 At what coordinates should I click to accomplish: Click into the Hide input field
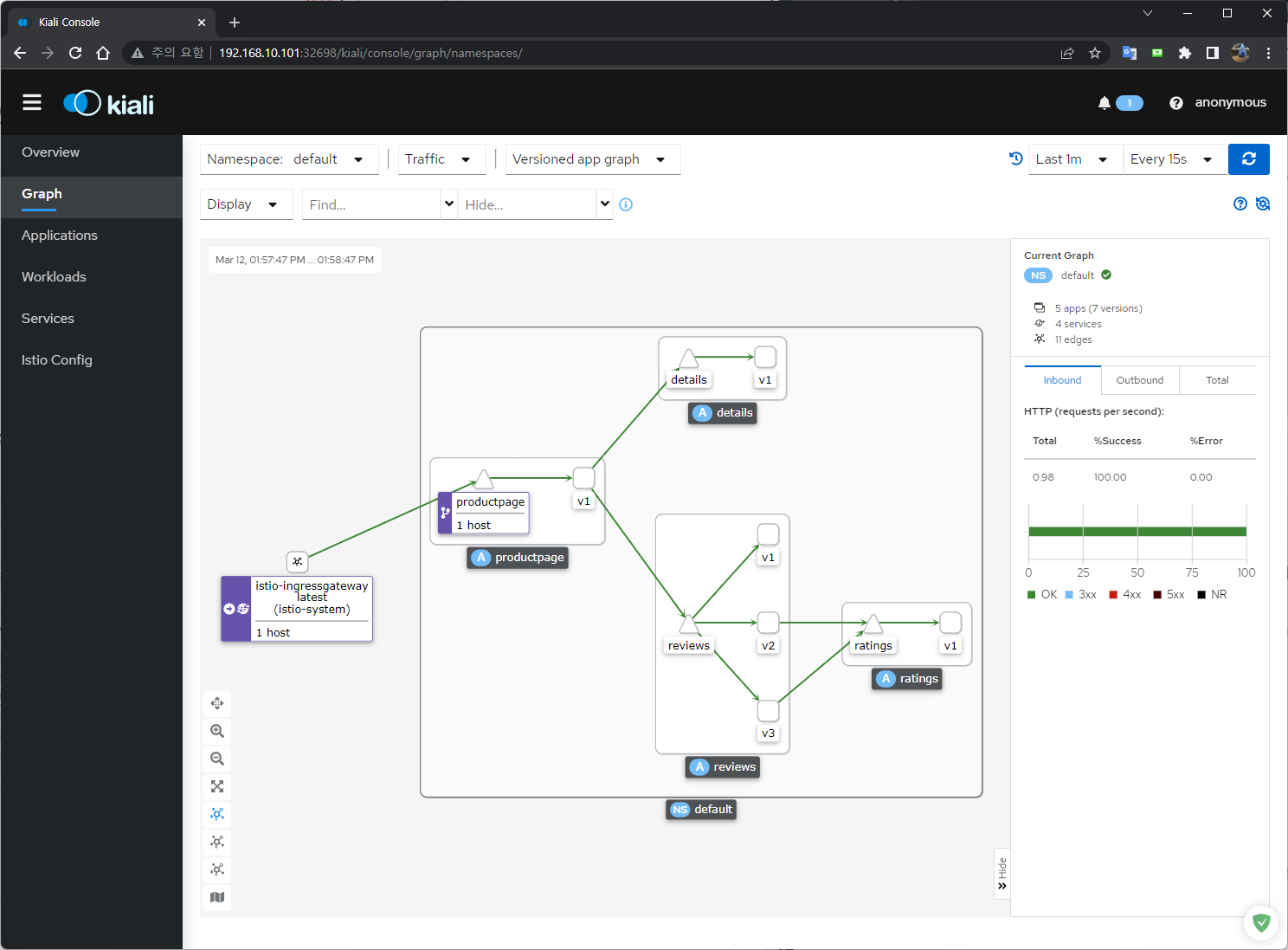pyautogui.click(x=527, y=204)
